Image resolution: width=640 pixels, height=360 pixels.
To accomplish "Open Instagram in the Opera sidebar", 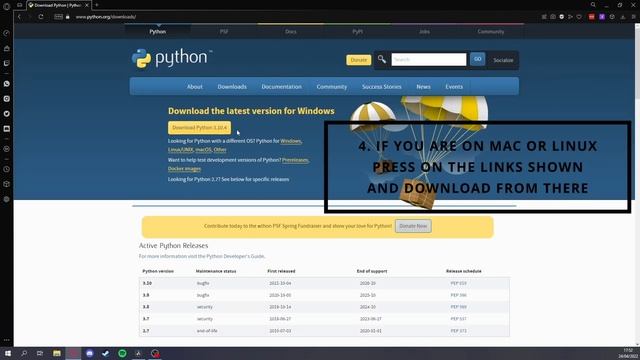I will 7,99.
